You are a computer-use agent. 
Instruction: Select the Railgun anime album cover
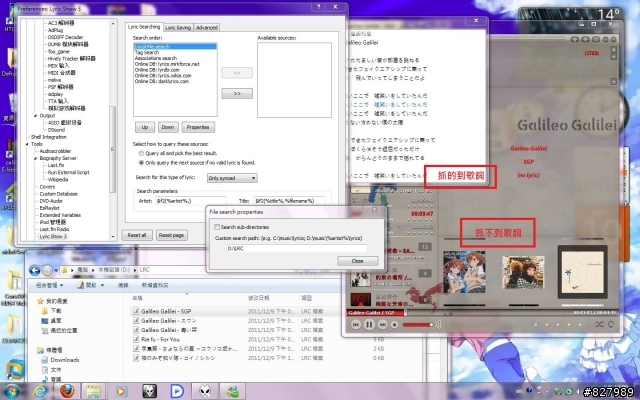464,272
